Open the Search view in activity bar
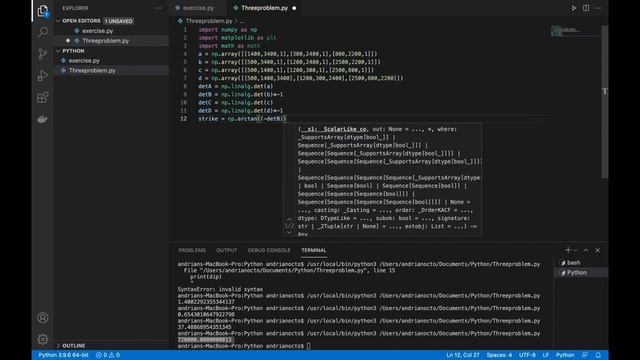This screenshot has width=640, height=360. coord(42,32)
